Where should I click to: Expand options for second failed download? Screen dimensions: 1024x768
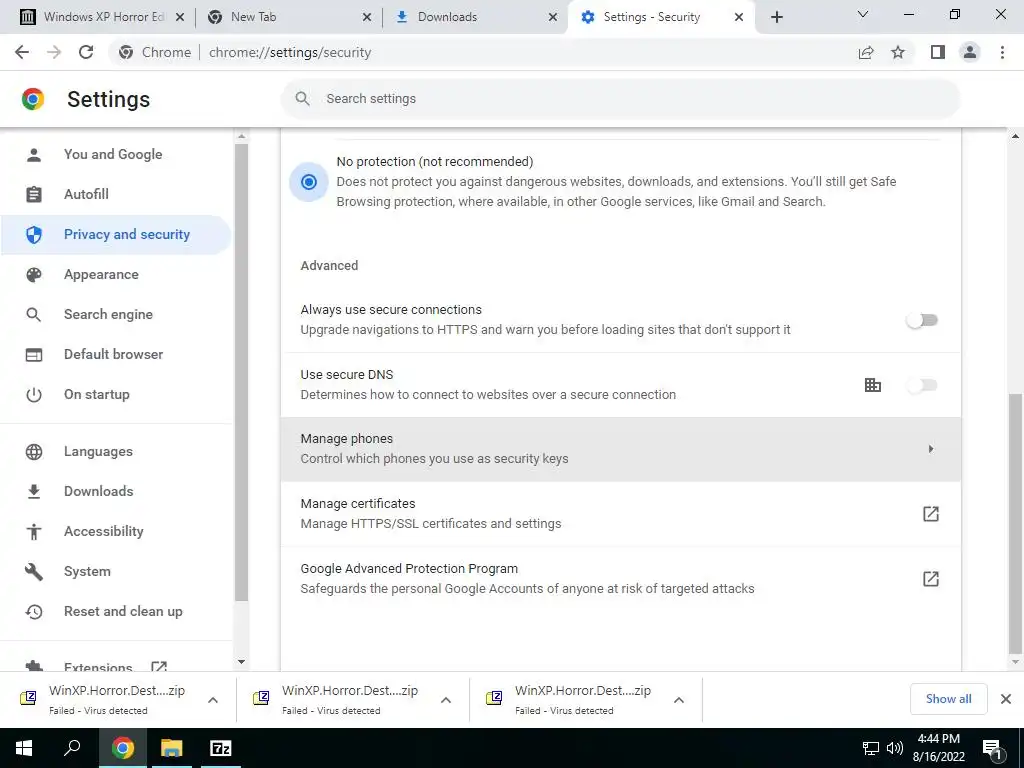coord(446,700)
